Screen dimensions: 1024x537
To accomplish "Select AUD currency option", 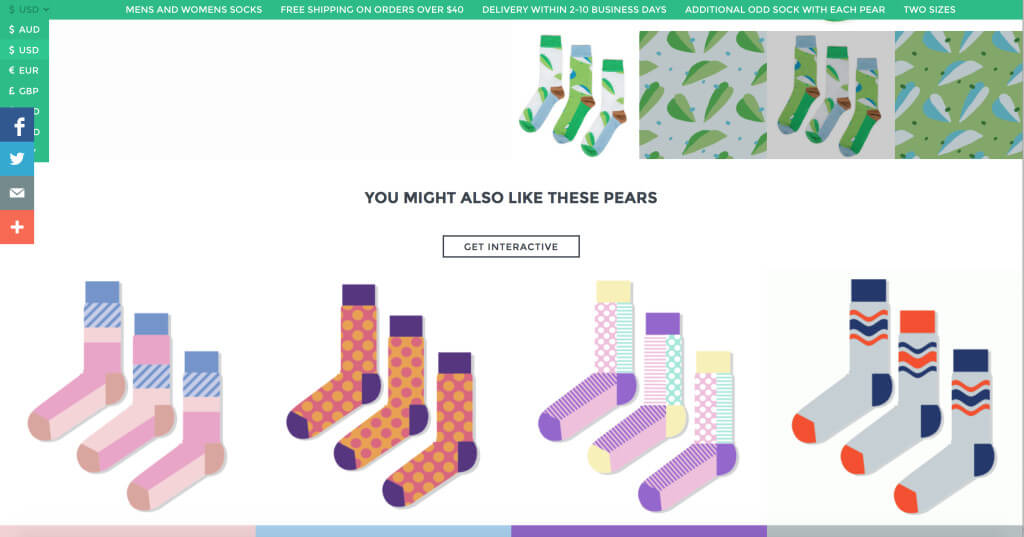I will point(24,30).
